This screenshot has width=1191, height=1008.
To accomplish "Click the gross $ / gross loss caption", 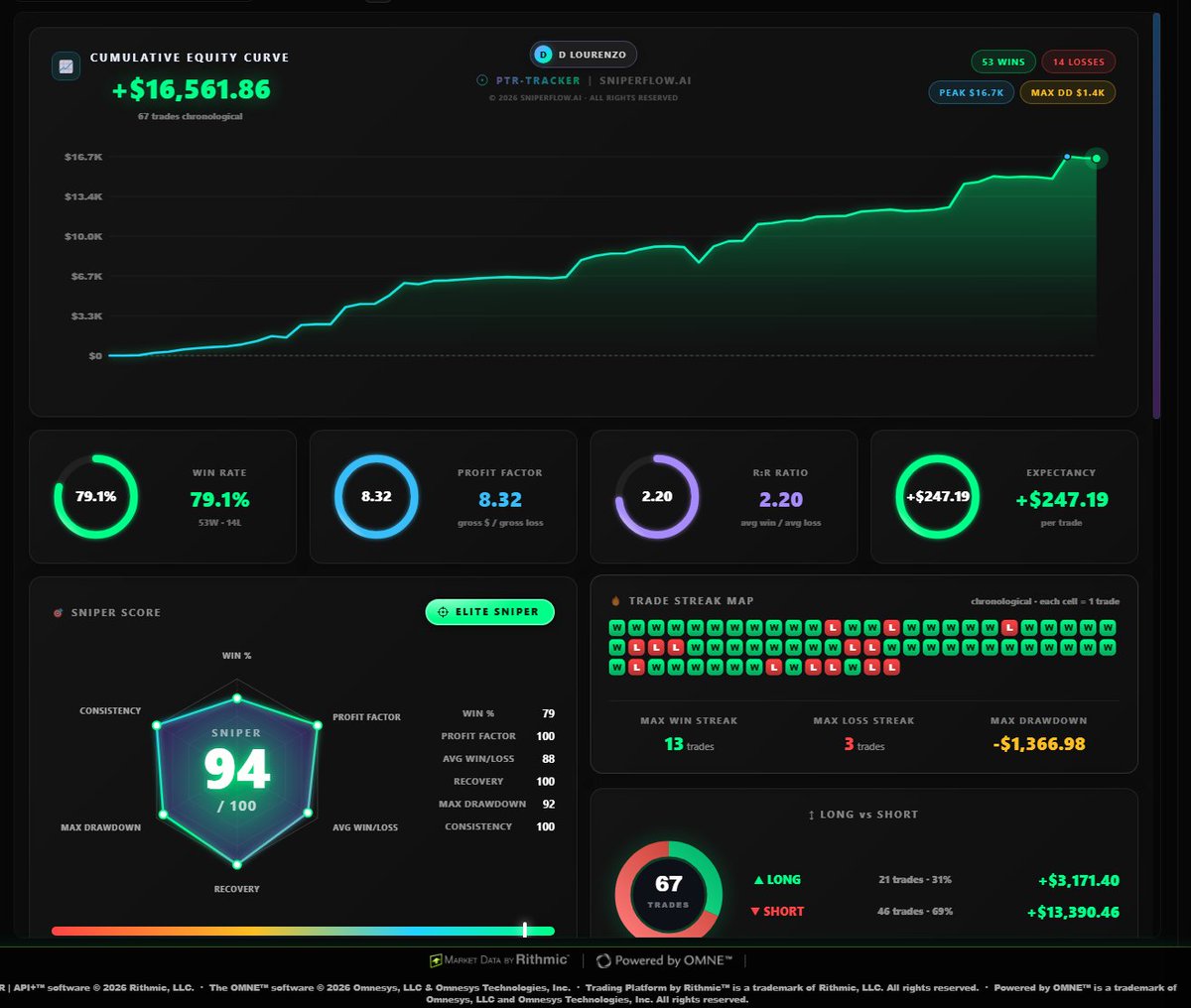I will [500, 522].
